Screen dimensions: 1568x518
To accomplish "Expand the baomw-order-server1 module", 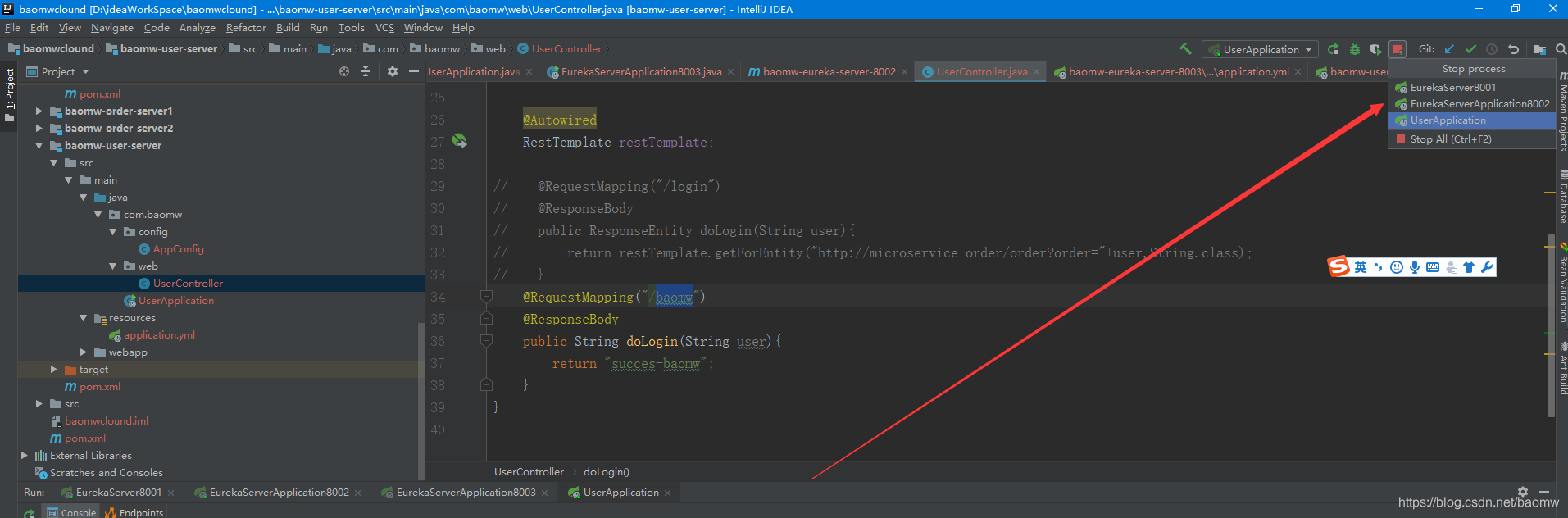I will coord(39,111).
